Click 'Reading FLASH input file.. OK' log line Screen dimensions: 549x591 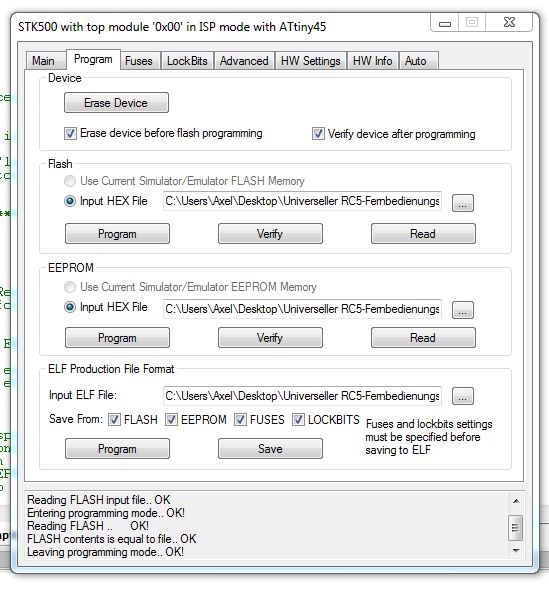tap(99, 500)
